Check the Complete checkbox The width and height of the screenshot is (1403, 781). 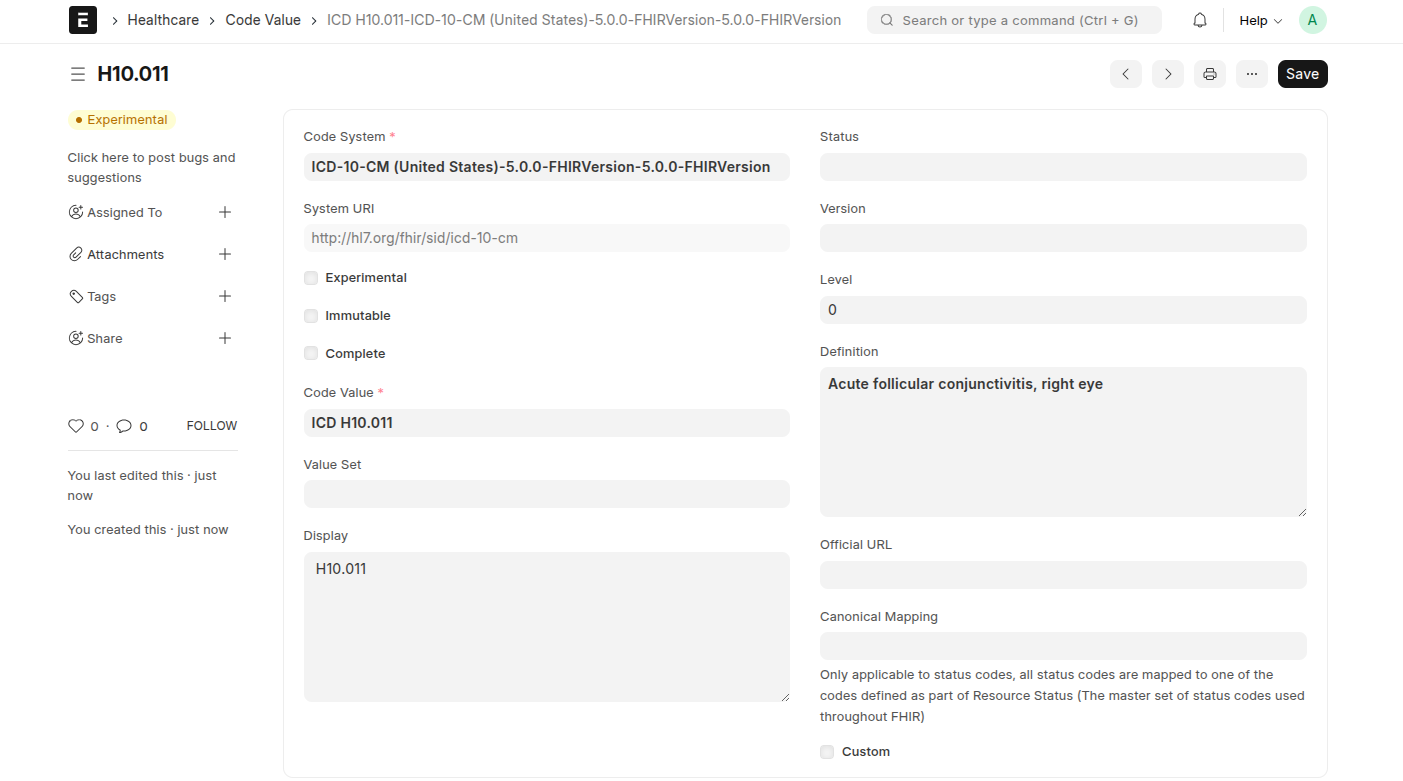click(x=311, y=353)
